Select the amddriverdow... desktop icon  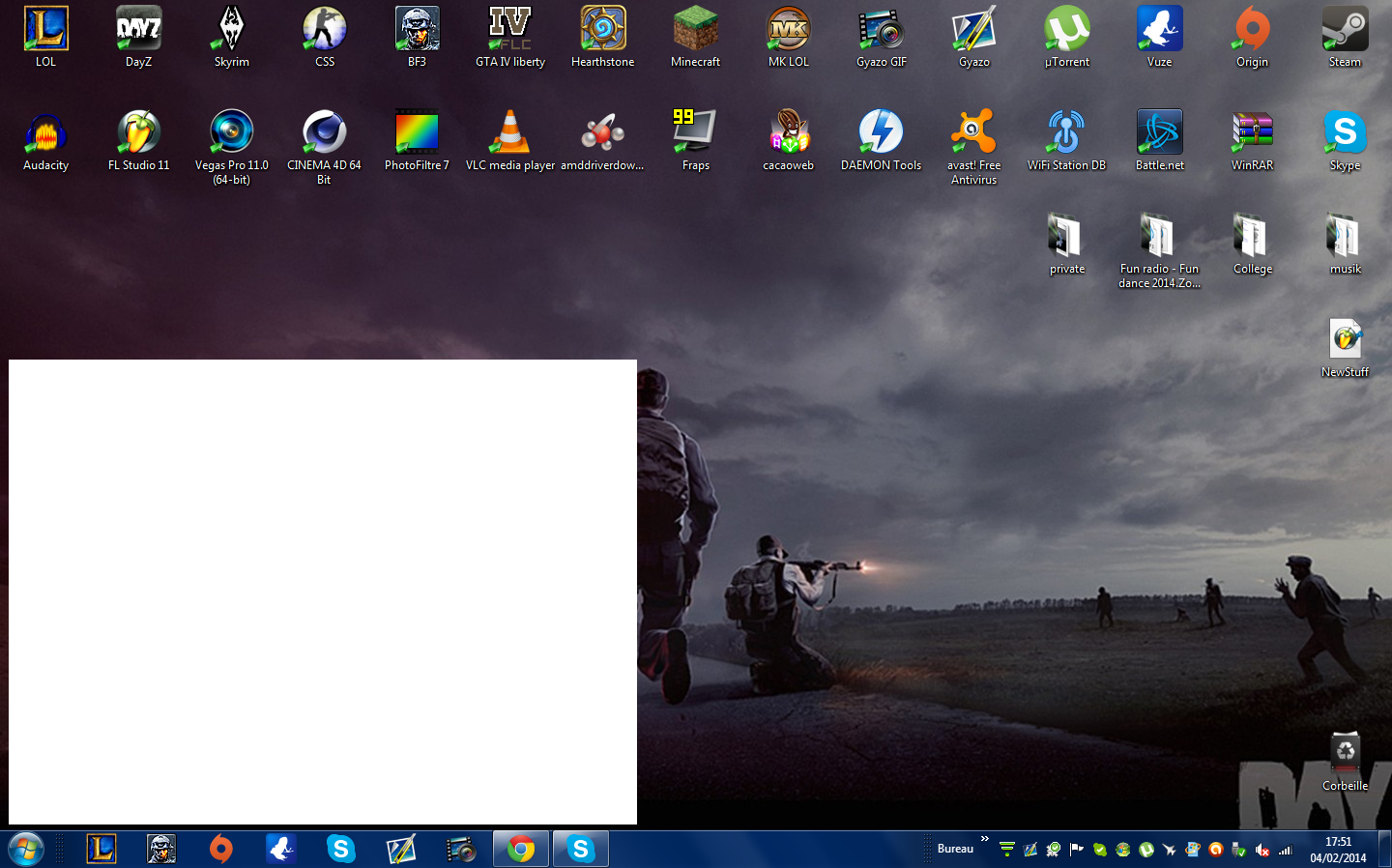[603, 141]
